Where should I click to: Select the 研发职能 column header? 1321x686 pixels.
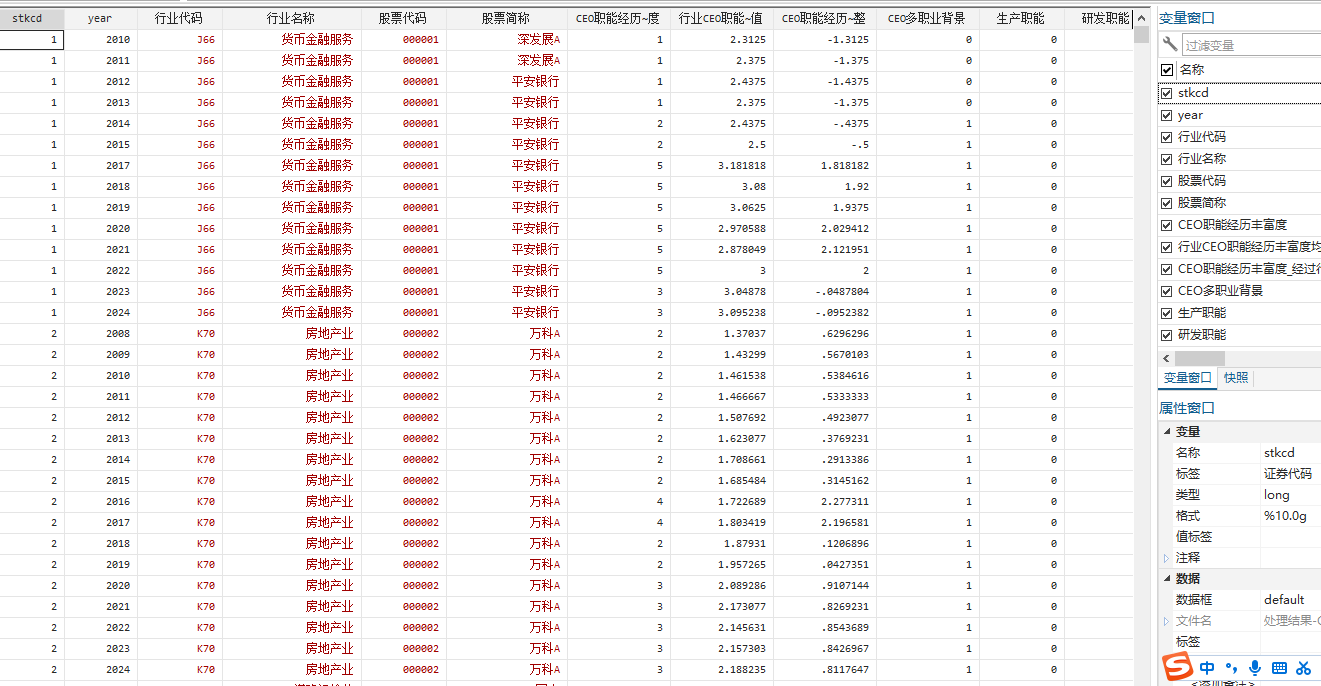pyautogui.click(x=1100, y=18)
